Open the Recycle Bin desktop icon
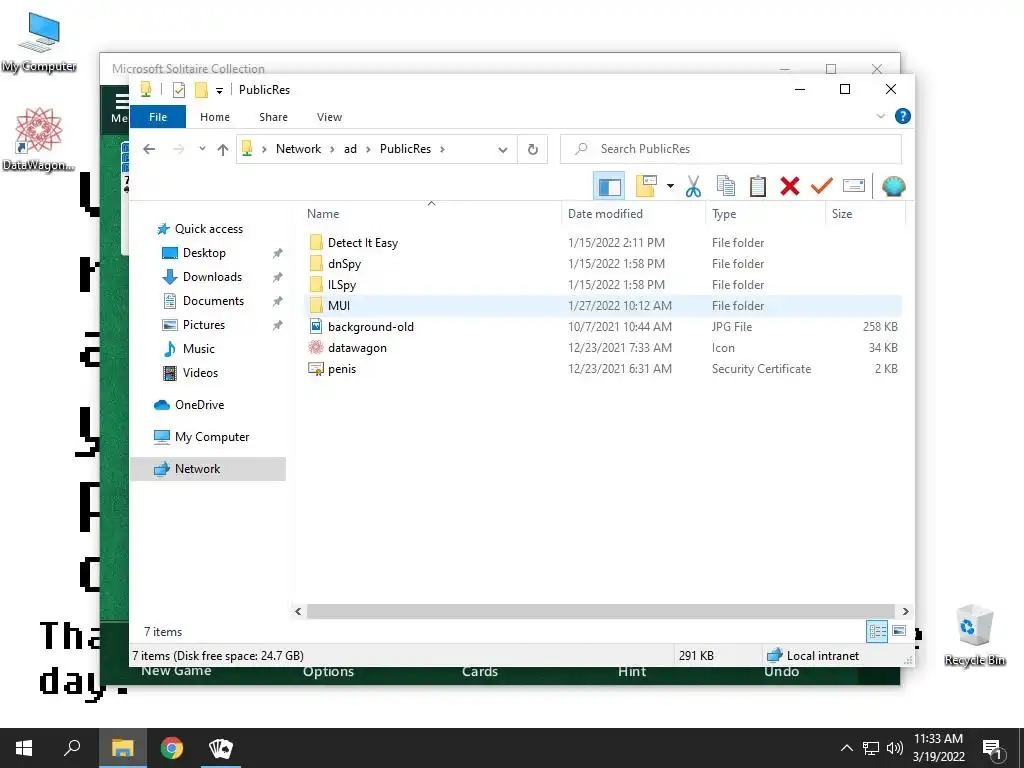This screenshot has height=768, width=1024. pos(974,635)
